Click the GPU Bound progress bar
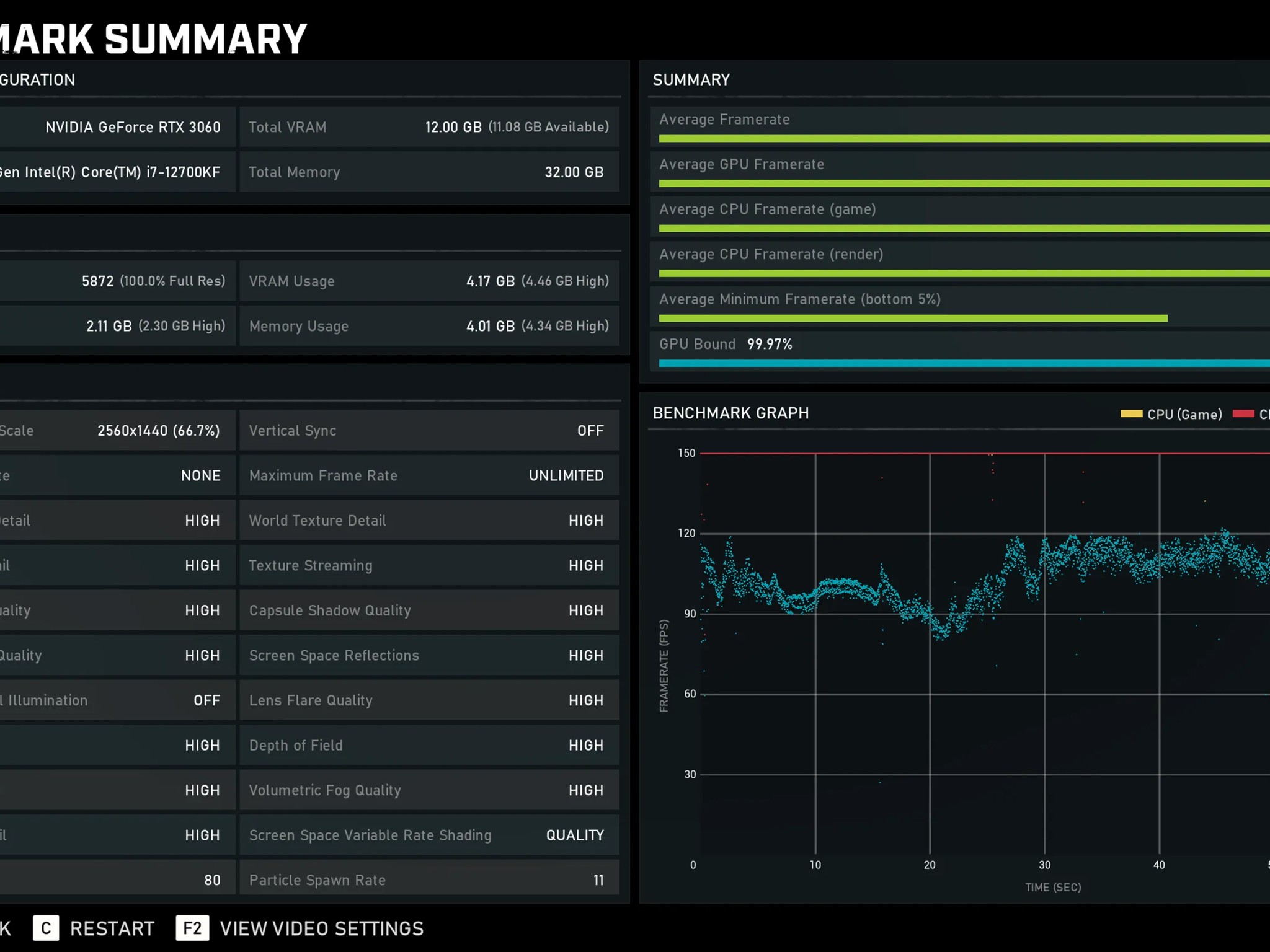The image size is (1270, 952). click(x=964, y=363)
